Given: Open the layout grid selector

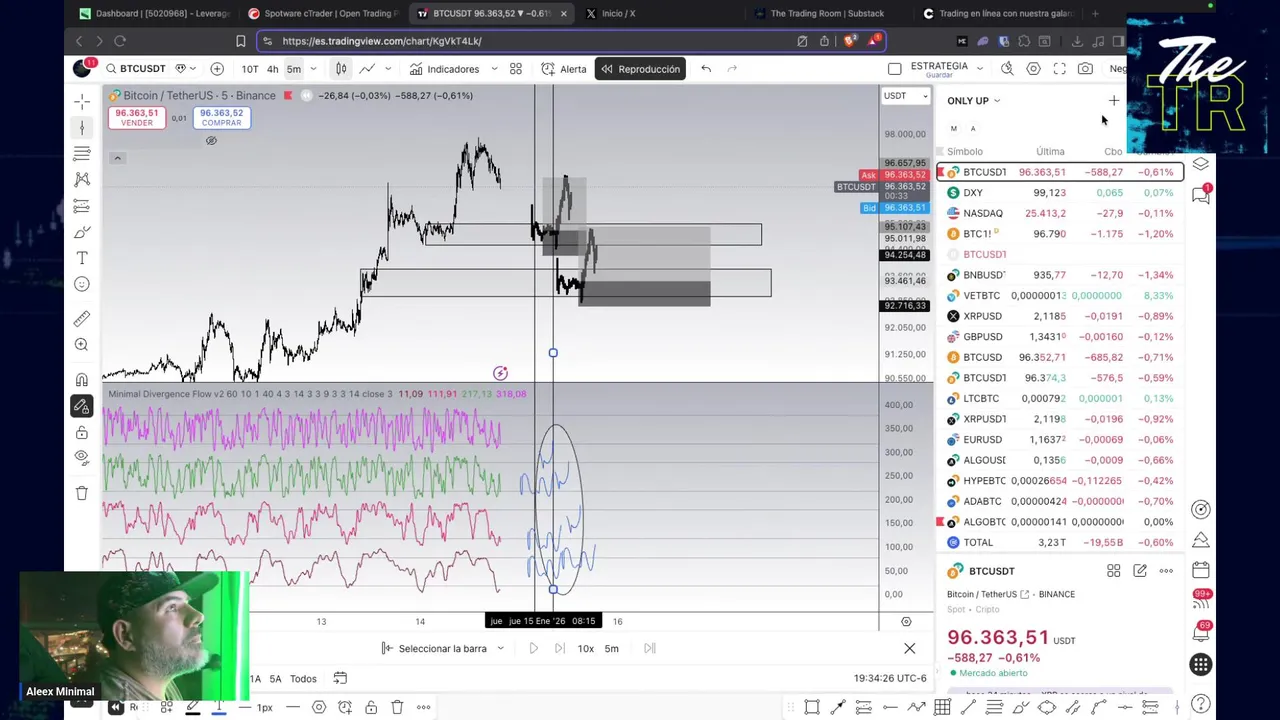Looking at the screenshot, I should [x=516, y=69].
